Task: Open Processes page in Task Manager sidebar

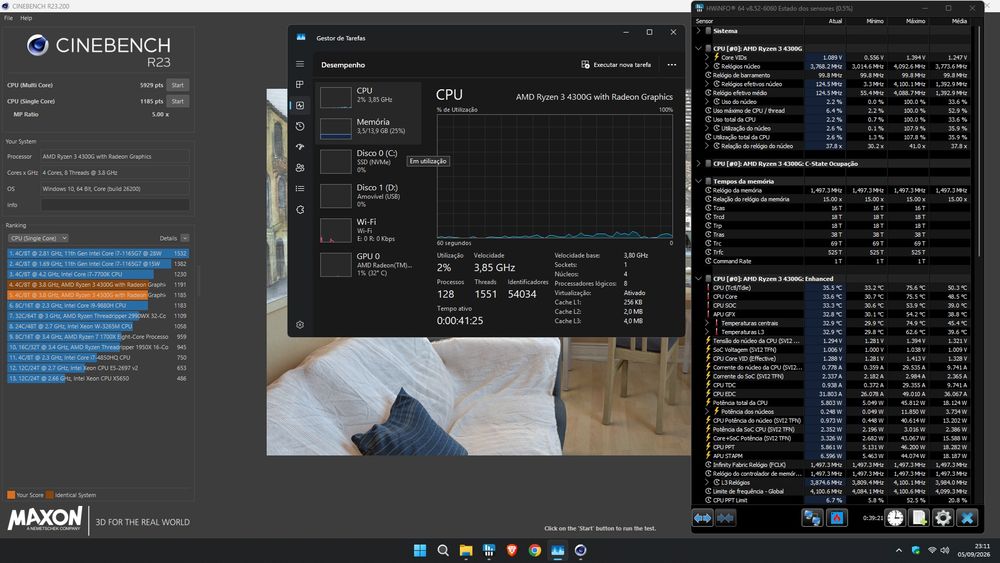Action: click(x=300, y=84)
